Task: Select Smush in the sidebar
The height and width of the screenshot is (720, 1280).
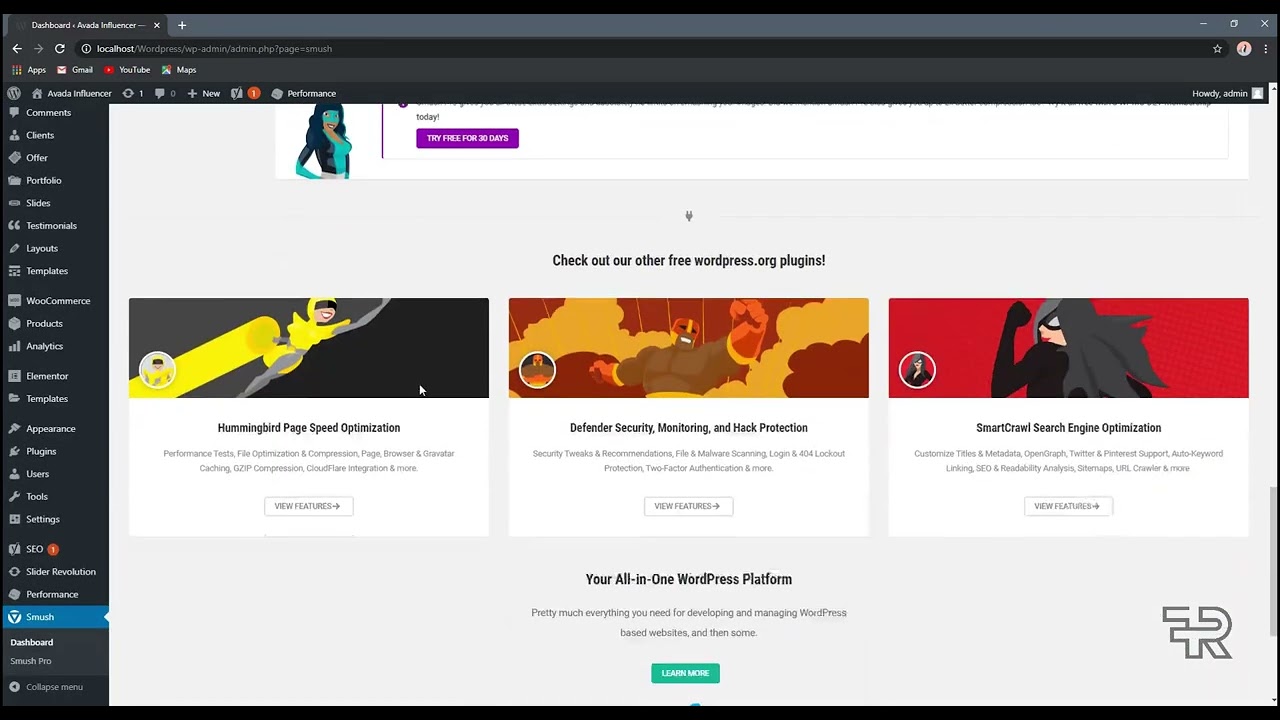Action: [x=54, y=617]
